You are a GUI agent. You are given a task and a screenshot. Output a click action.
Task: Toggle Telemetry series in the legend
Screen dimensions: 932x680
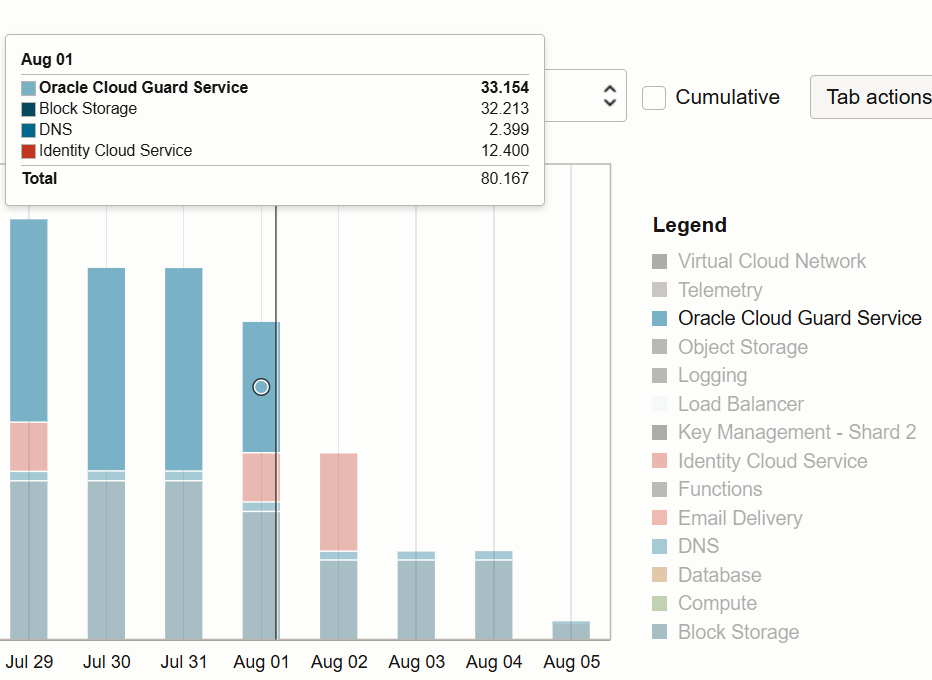pos(707,289)
